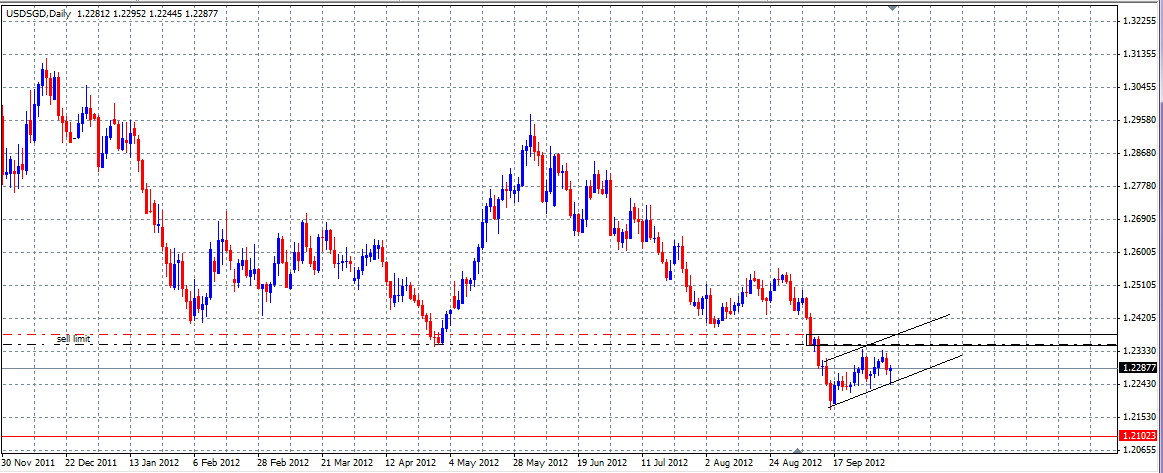
Task: Click the chart shift triangle at top
Action: click(x=892, y=9)
